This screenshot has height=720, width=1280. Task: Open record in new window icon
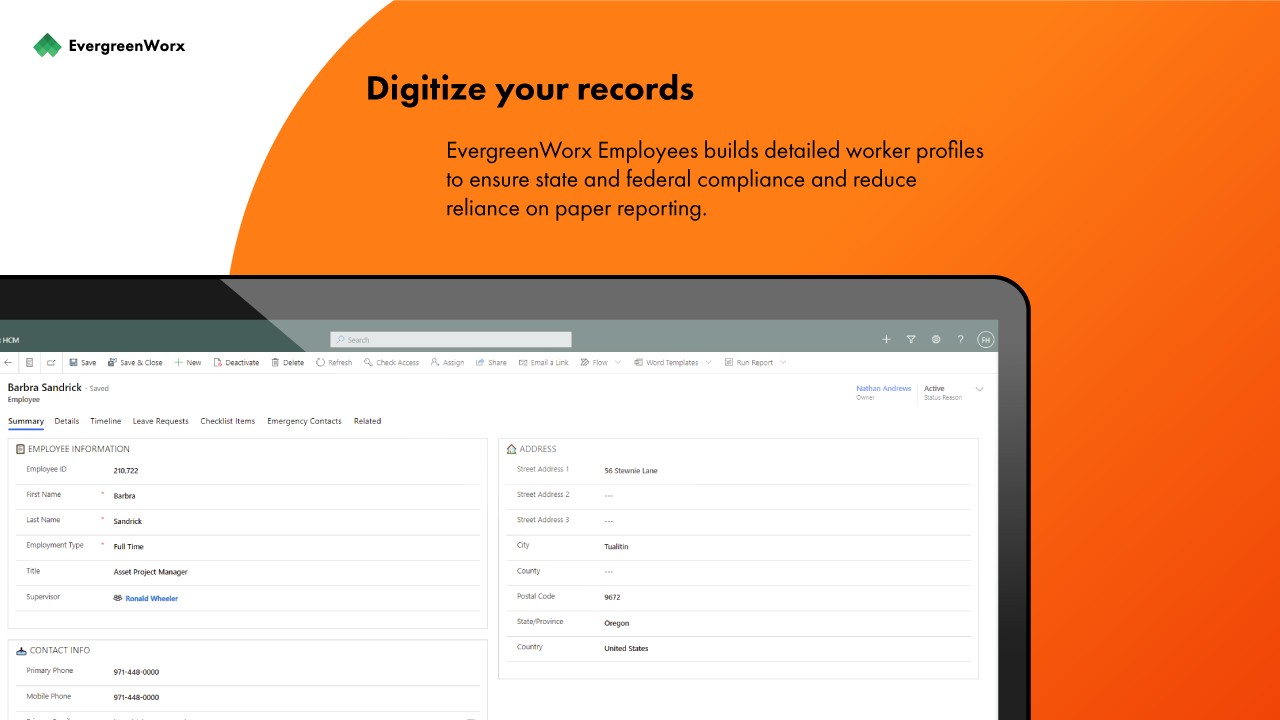pos(51,363)
